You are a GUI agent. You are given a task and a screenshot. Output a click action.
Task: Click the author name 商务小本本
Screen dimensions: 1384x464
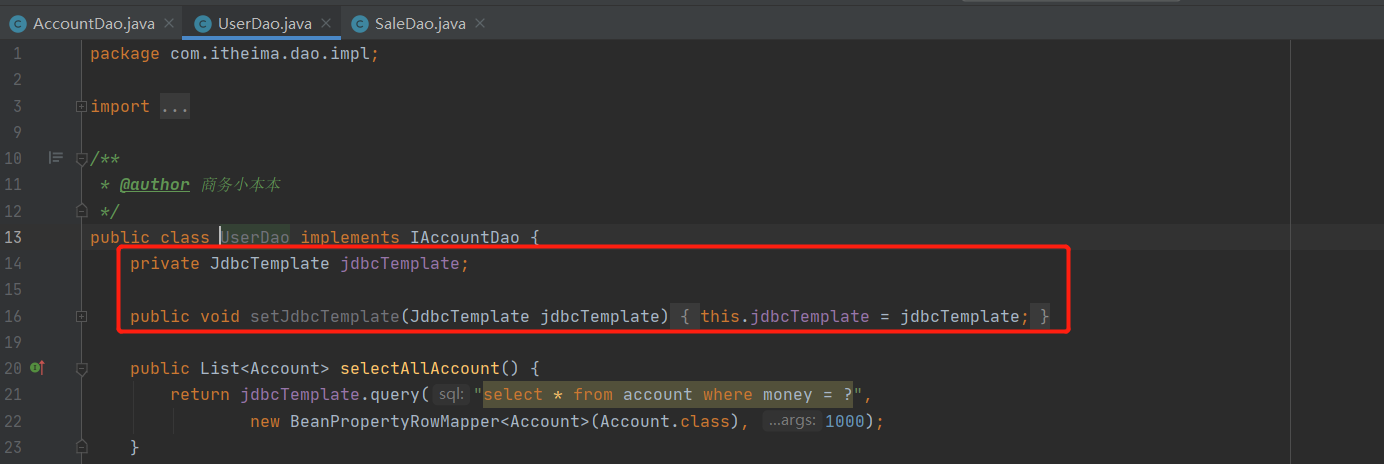(243, 184)
